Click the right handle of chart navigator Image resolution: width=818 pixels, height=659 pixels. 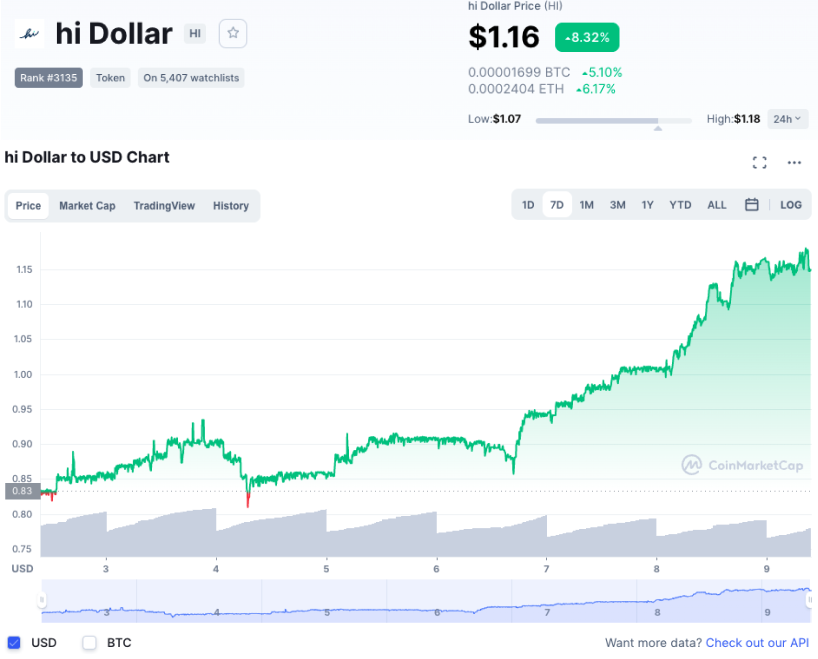(810, 600)
